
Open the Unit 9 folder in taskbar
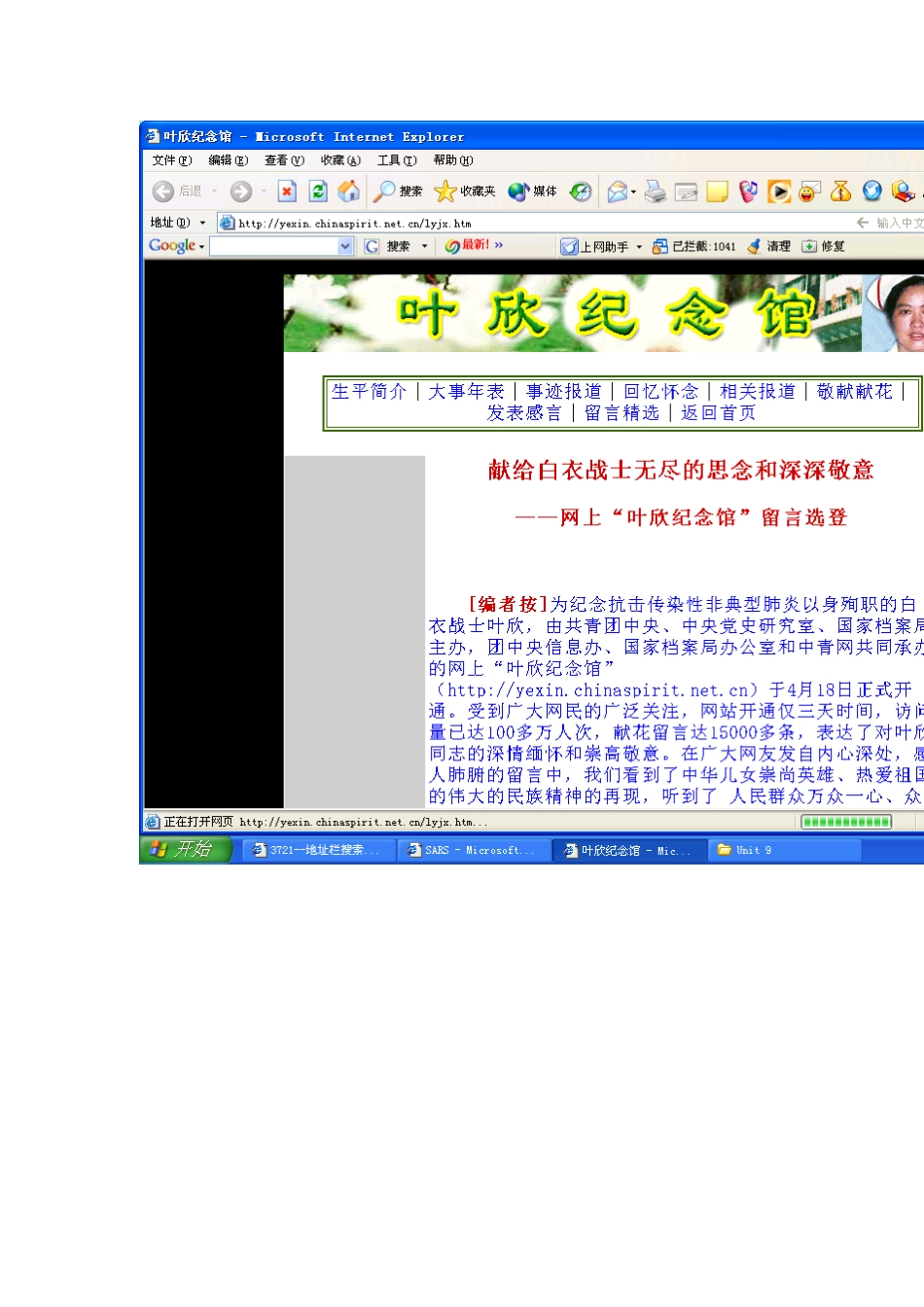(x=785, y=850)
